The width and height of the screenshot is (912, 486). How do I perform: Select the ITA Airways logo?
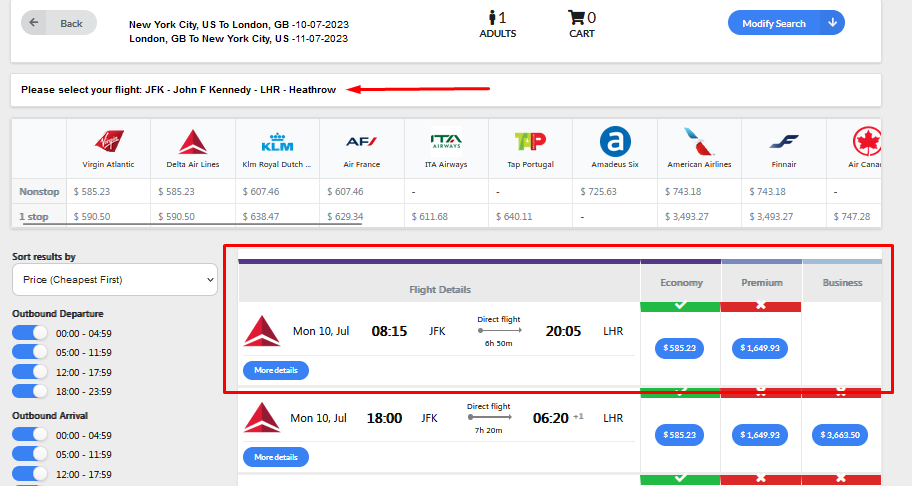[446, 141]
